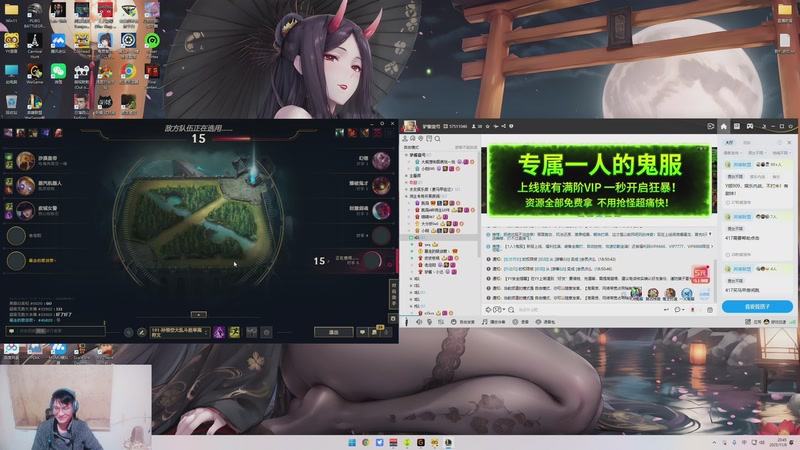Open the Carnival Hunt desktop shortcut
The image size is (800, 450).
click(34, 43)
